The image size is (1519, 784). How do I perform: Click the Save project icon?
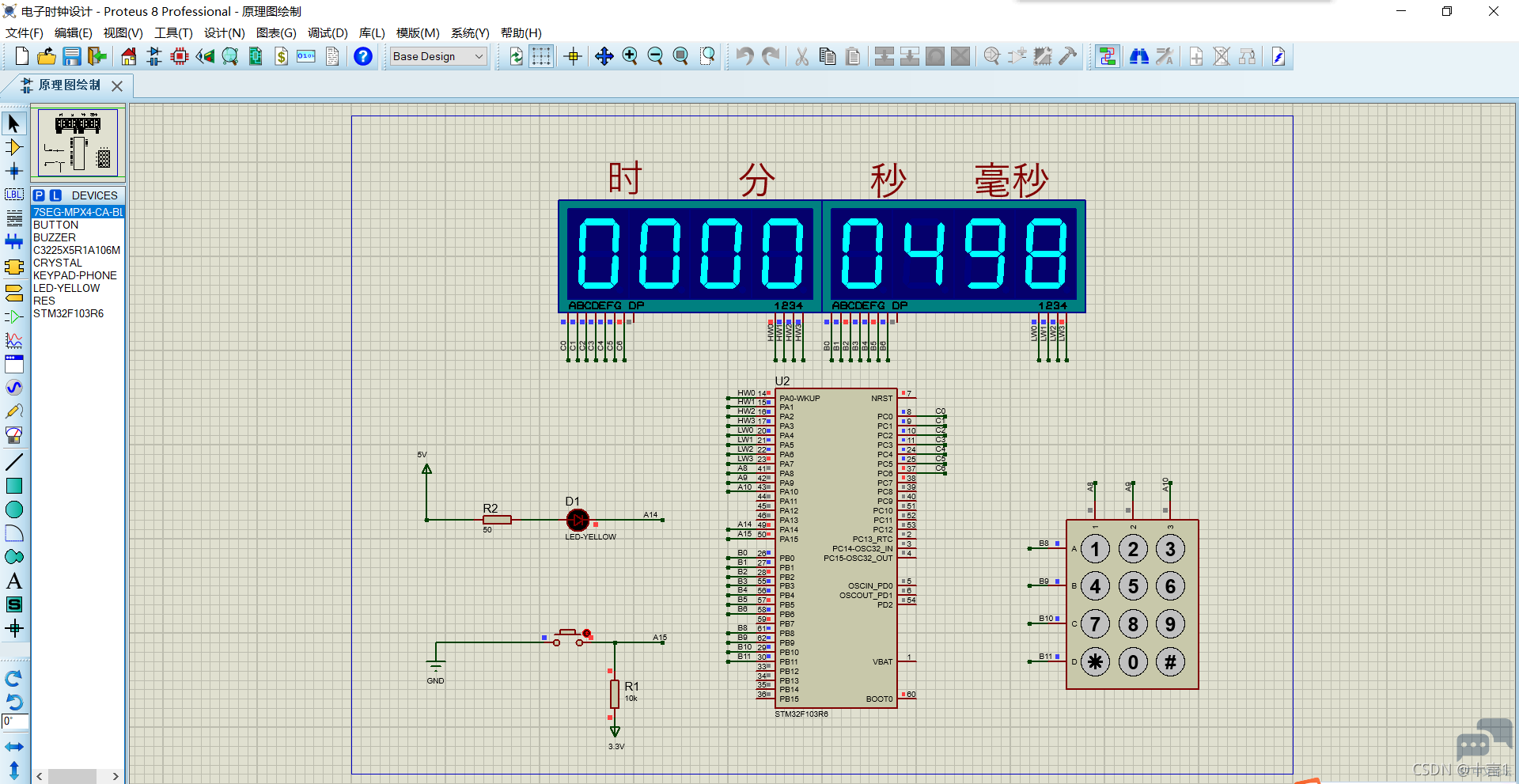click(x=72, y=56)
